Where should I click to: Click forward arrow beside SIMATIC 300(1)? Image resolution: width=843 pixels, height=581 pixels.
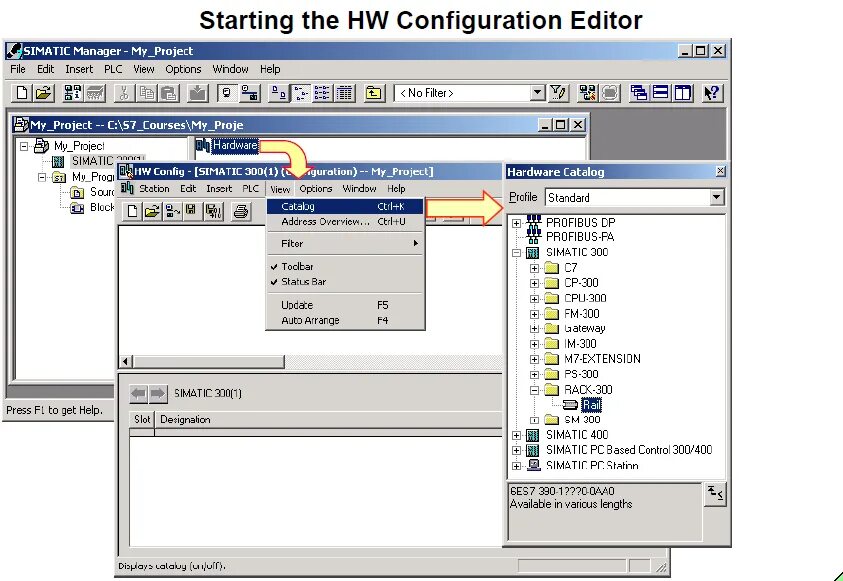[158, 393]
